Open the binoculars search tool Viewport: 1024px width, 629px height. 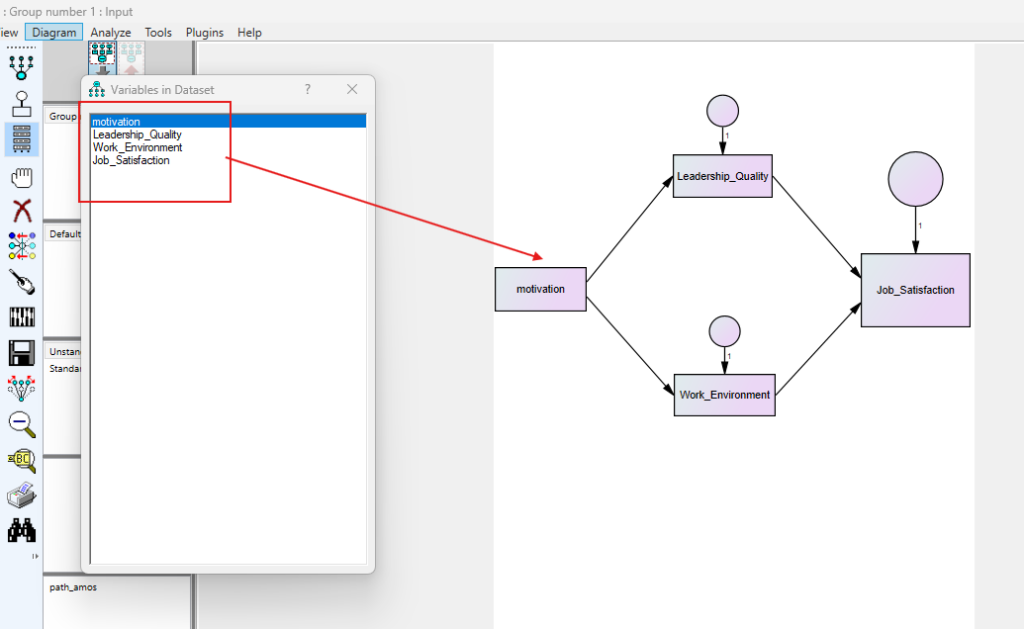[21, 529]
